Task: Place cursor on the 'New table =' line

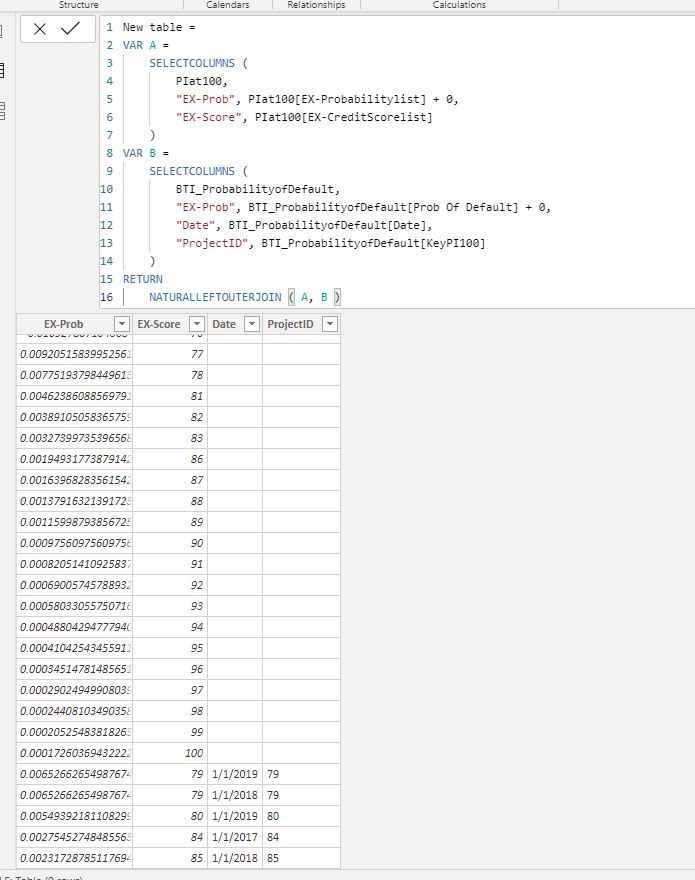Action: pyautogui.click(x=159, y=27)
